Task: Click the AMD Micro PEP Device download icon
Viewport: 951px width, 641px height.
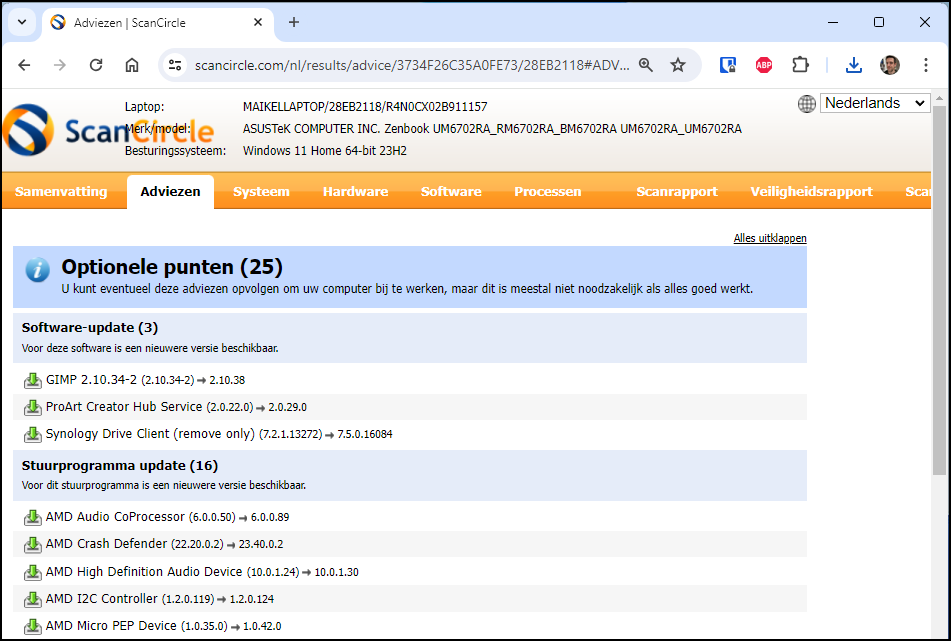Action: click(x=32, y=626)
